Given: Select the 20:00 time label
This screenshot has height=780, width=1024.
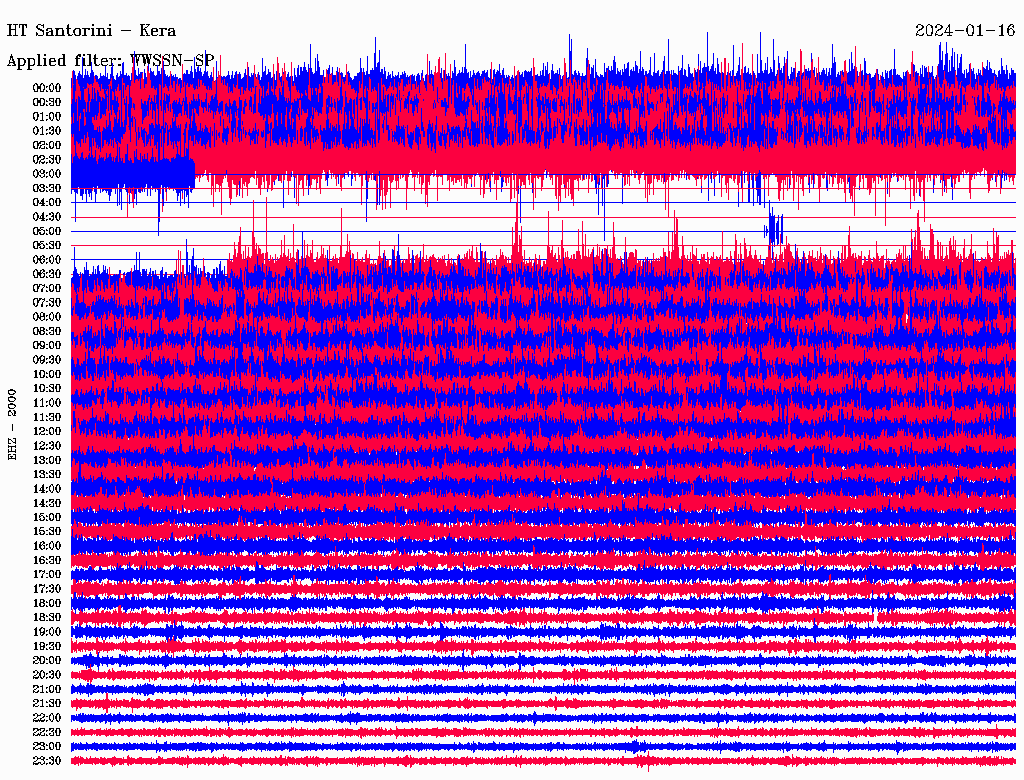Looking at the screenshot, I should click(47, 660).
